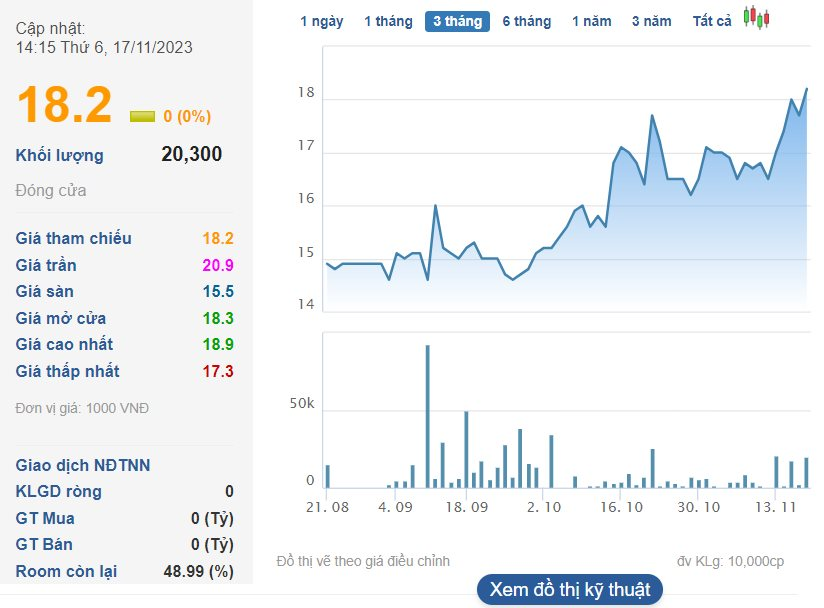Click the Khối lượng label

pyautogui.click(x=60, y=155)
